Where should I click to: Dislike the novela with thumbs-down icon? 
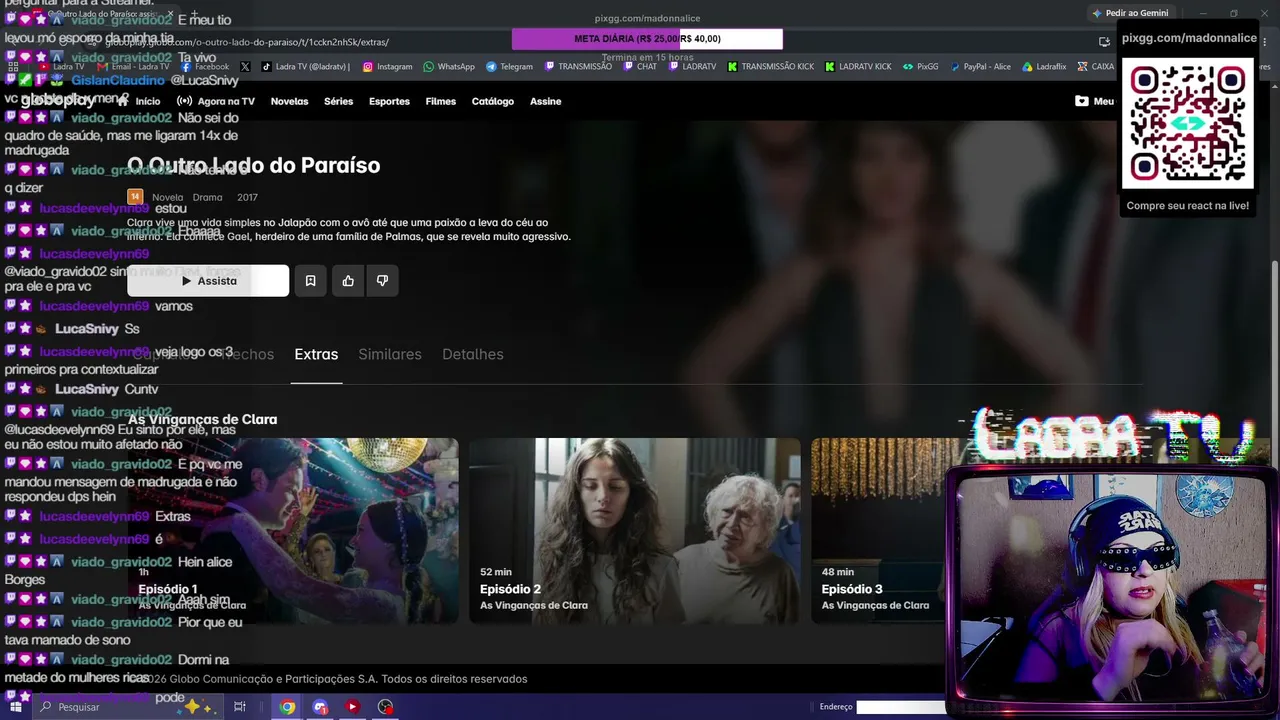(x=382, y=281)
